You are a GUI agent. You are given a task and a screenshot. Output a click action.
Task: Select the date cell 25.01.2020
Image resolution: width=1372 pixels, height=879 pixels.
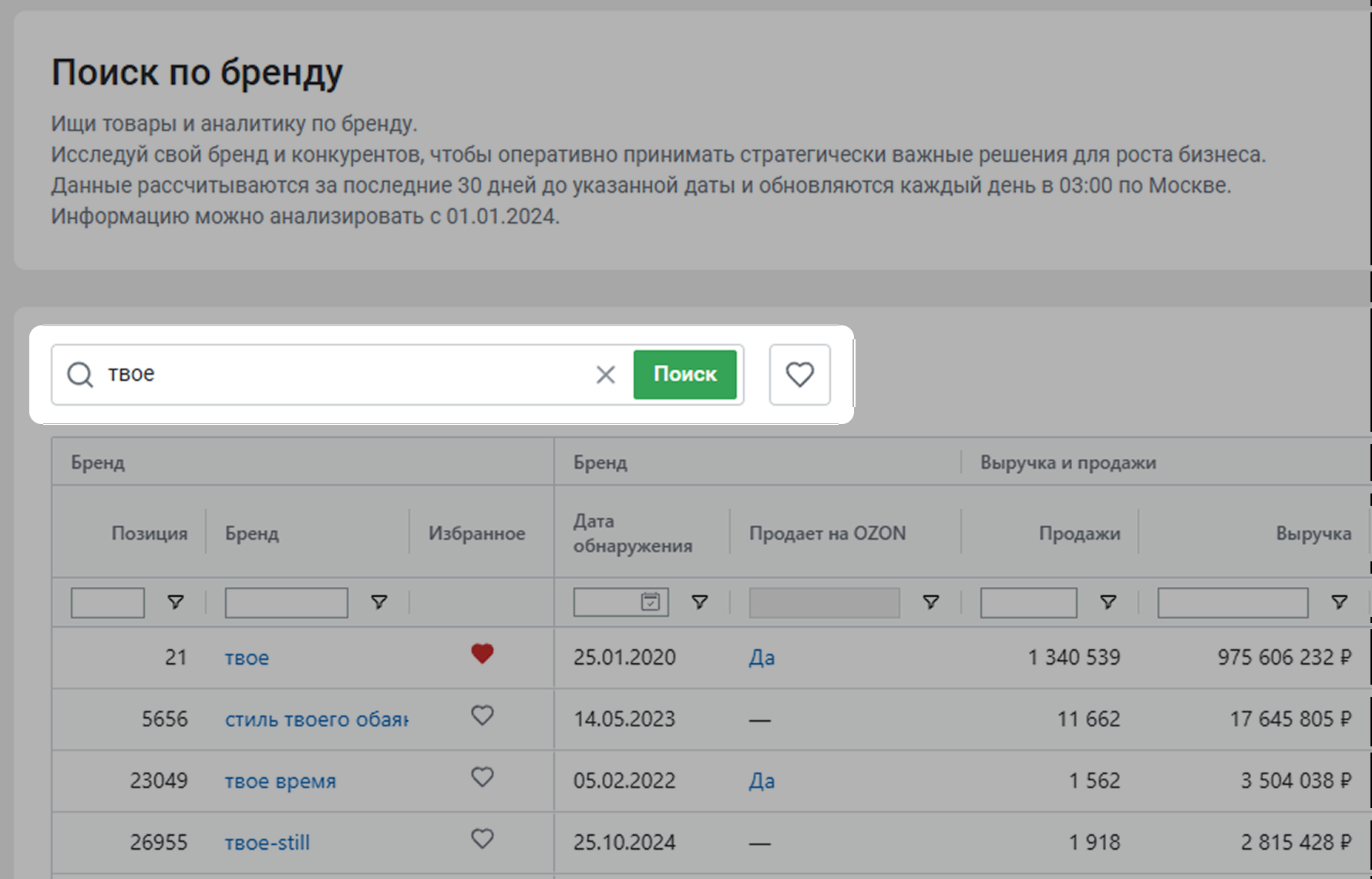(x=624, y=658)
